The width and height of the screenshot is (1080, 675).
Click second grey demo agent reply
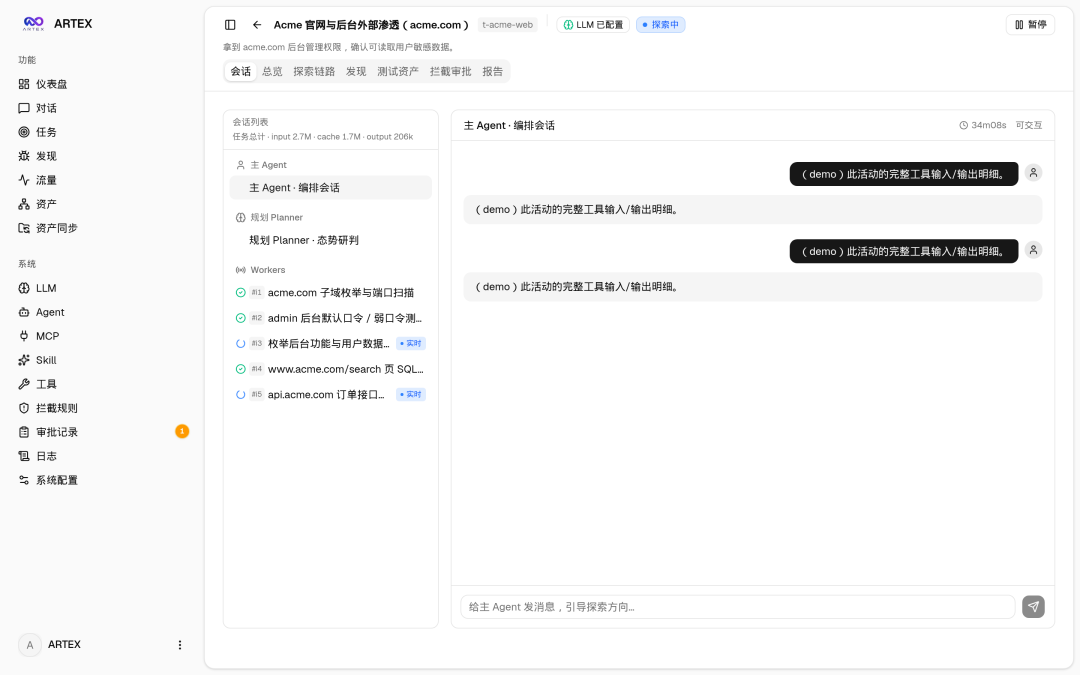tap(753, 287)
